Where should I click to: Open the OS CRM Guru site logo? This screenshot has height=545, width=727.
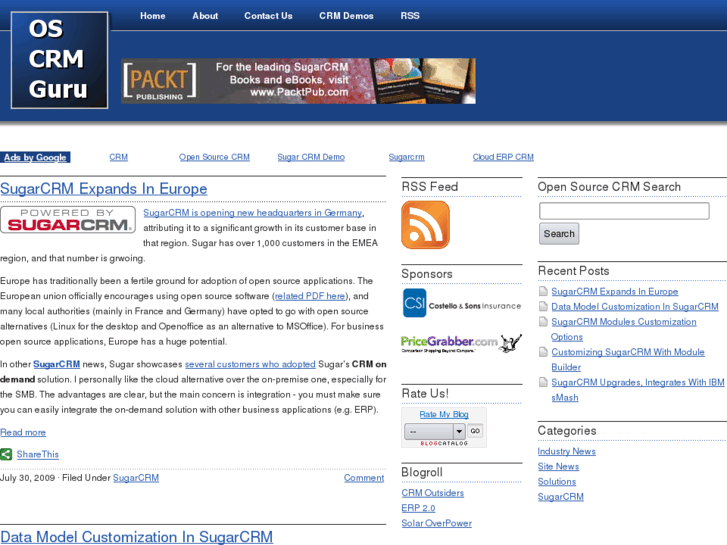point(59,60)
